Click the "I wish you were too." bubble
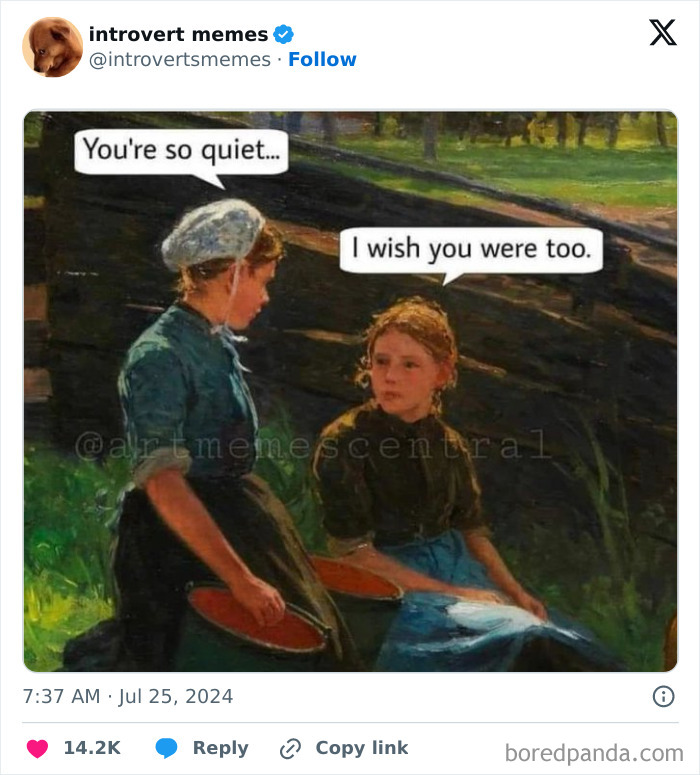The image size is (700, 775). point(472,251)
